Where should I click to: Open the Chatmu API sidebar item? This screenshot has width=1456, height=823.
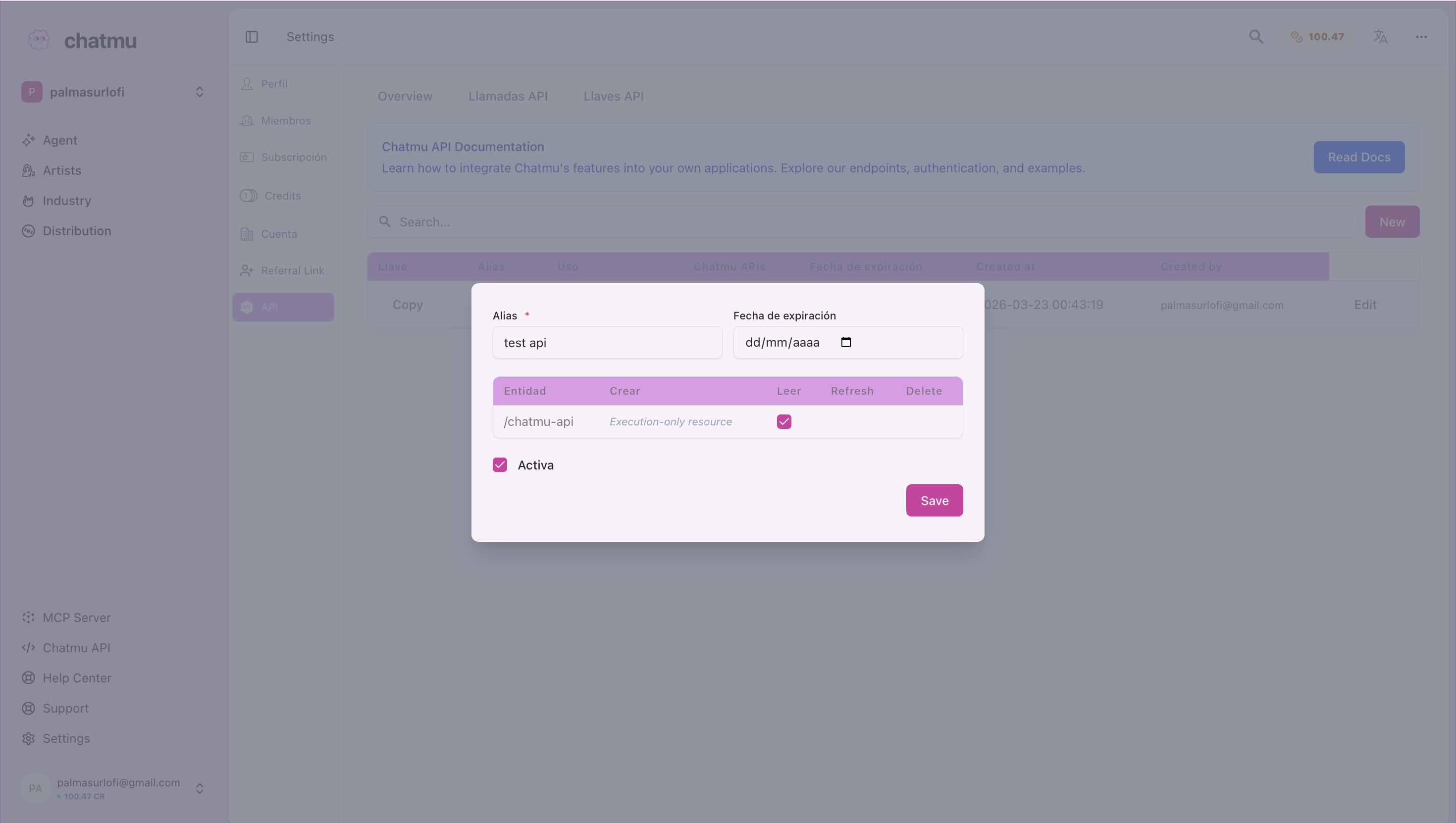coord(76,647)
